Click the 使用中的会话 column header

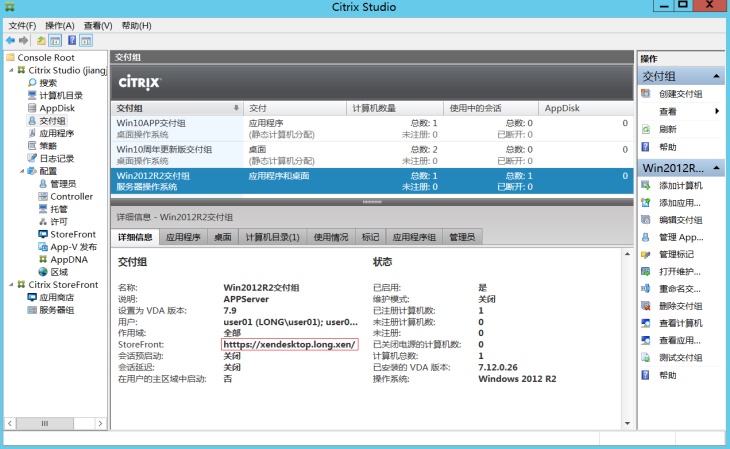coord(491,108)
